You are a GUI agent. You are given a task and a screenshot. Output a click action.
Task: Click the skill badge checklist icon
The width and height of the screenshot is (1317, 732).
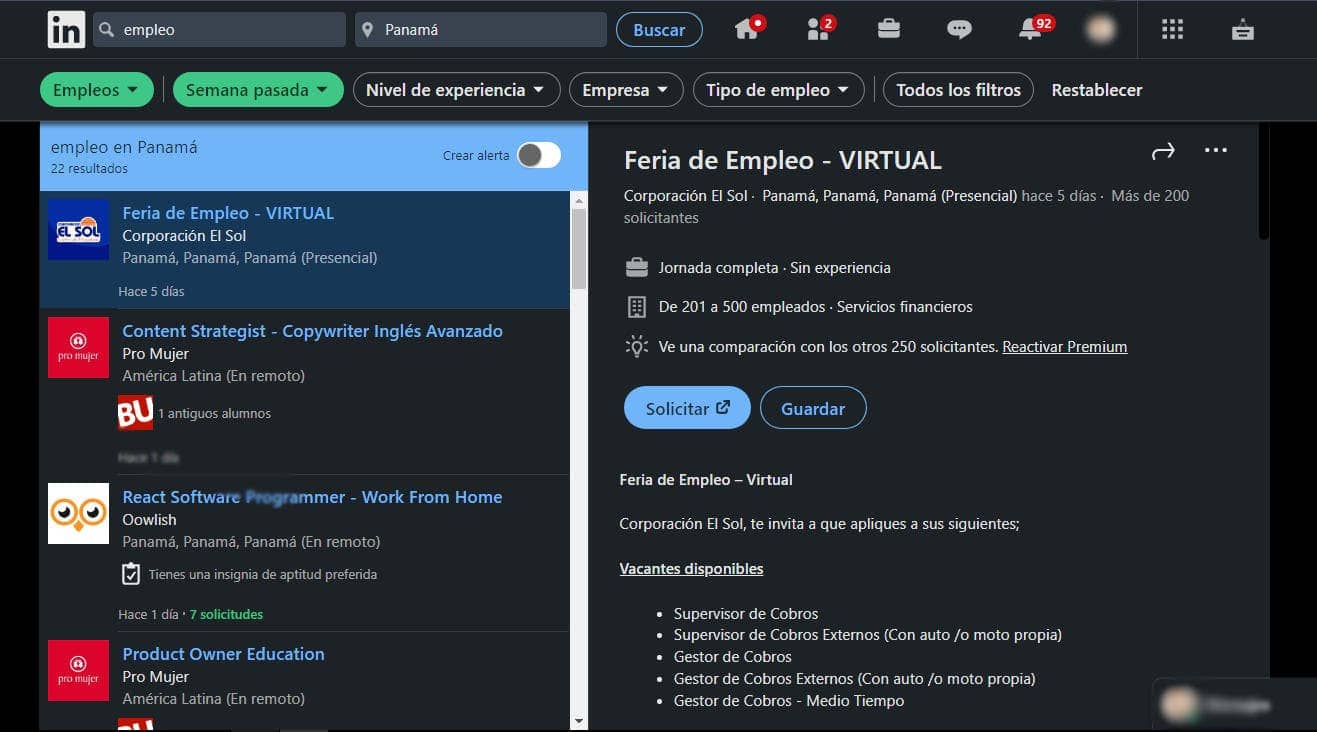(x=131, y=574)
